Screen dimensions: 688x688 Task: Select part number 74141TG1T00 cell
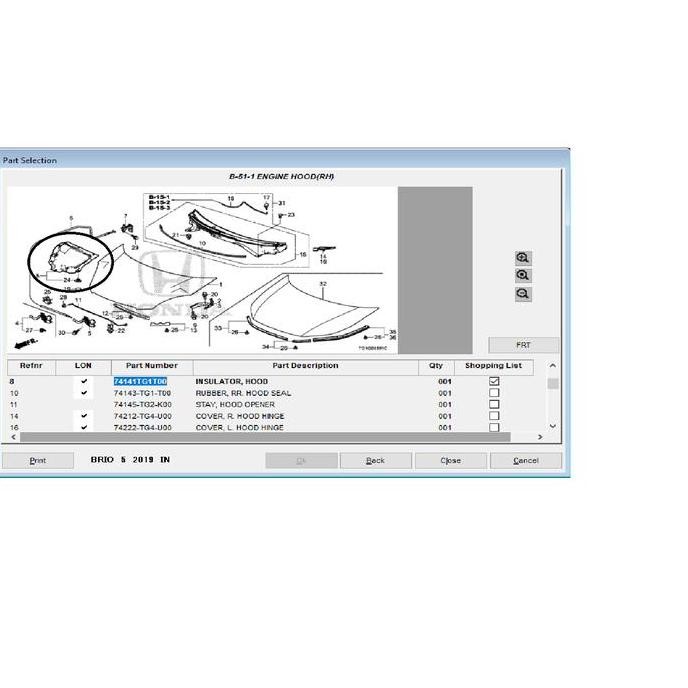pyautogui.click(x=140, y=382)
